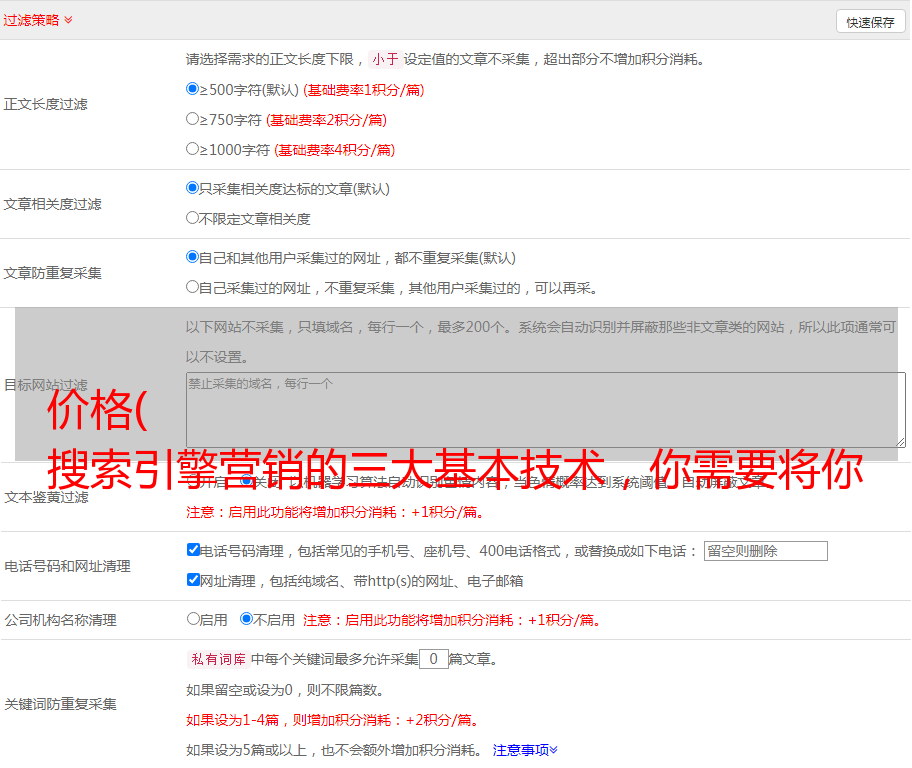912x768 pixels.
Task: Choose 自己和其他用户采集过的网址 no-repeat option
Action: pyautogui.click(x=193, y=257)
